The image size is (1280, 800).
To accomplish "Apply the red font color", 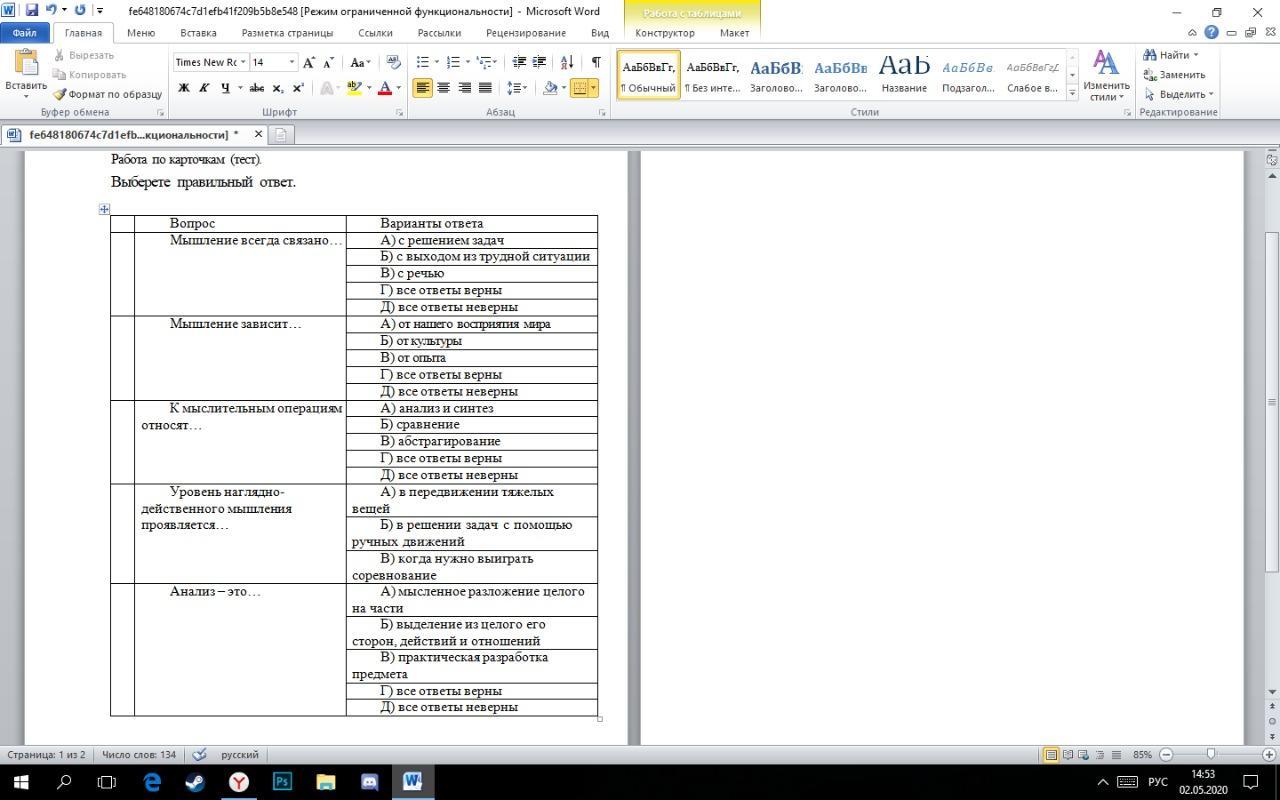I will (384, 88).
